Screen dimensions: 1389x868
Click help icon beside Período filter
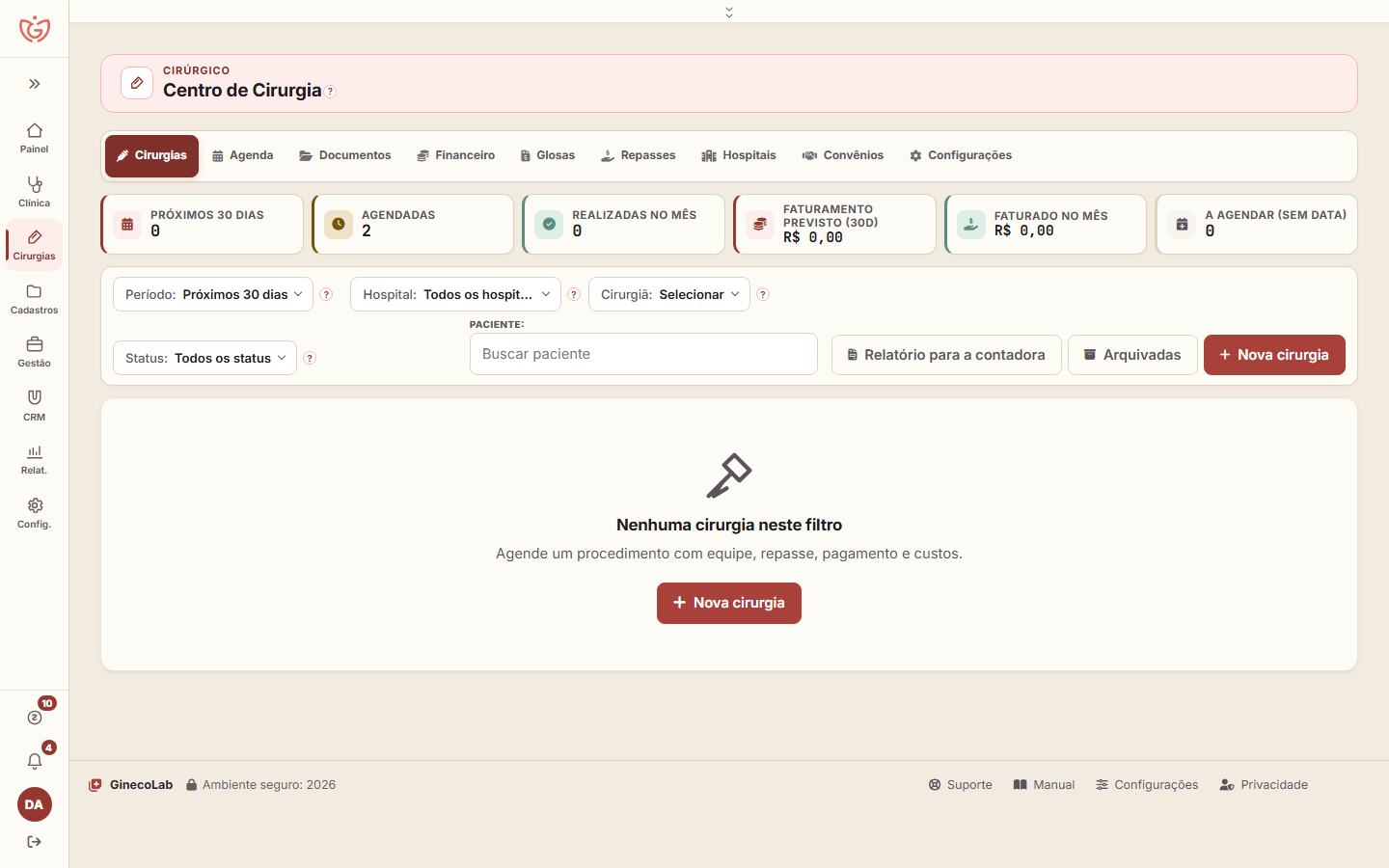326,294
